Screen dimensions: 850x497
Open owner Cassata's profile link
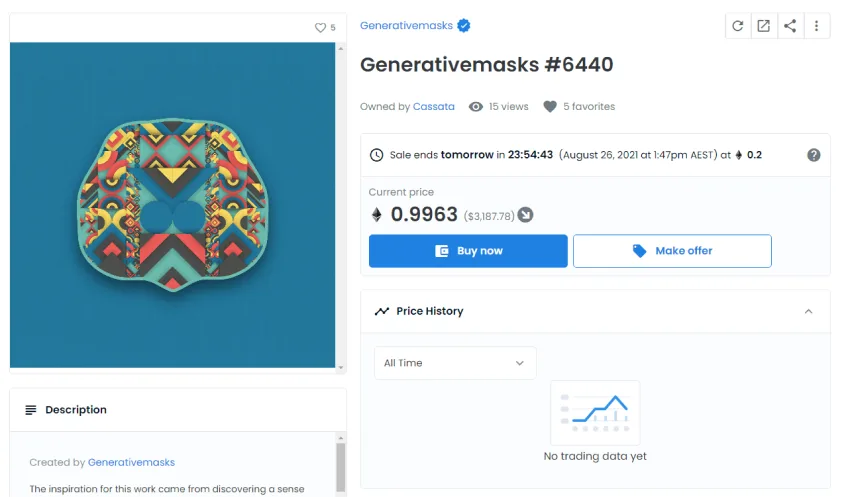tap(434, 107)
